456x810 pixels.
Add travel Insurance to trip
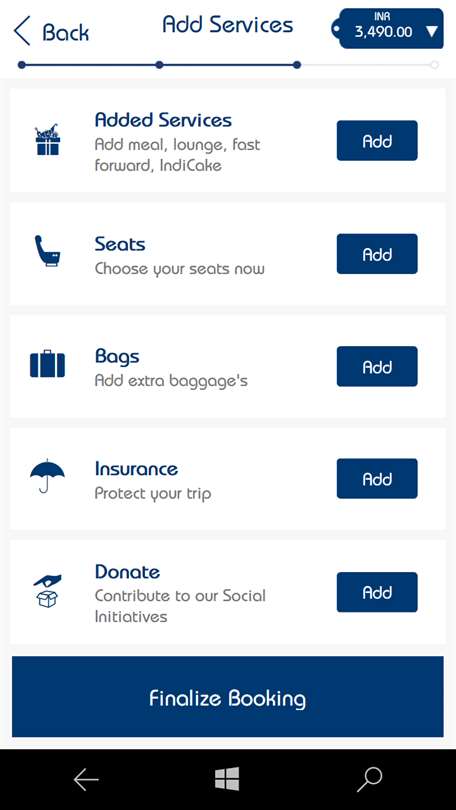(377, 478)
